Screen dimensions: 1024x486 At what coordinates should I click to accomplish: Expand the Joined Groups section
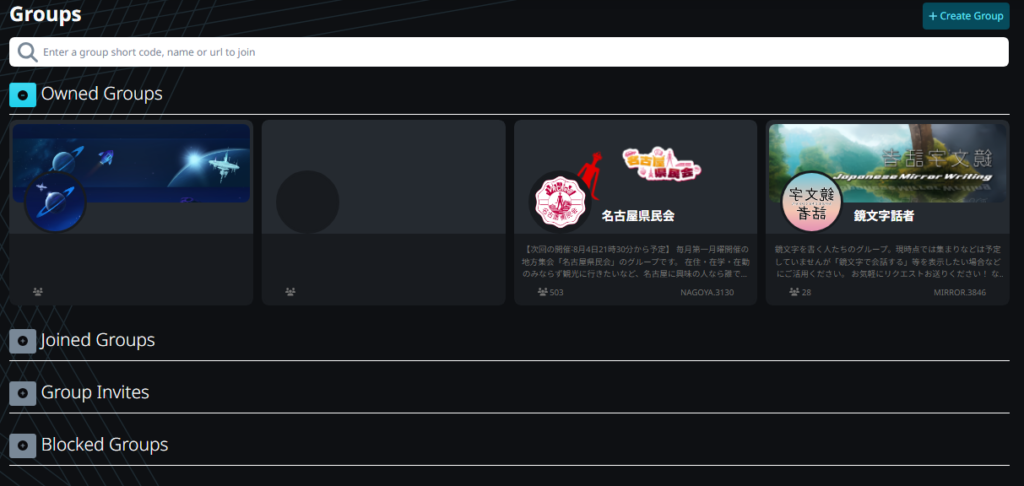[x=23, y=341]
